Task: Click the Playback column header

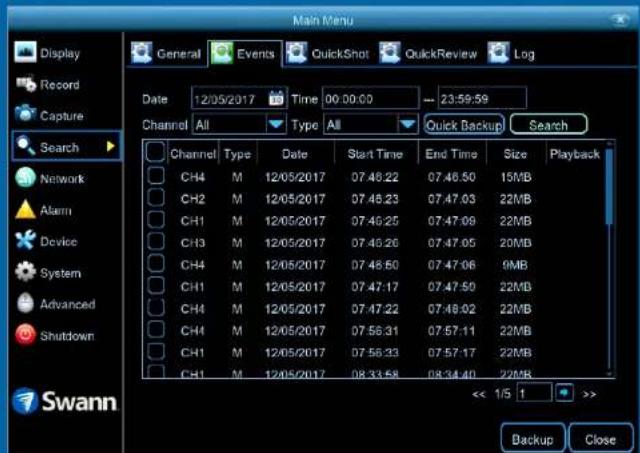Action: [575, 154]
